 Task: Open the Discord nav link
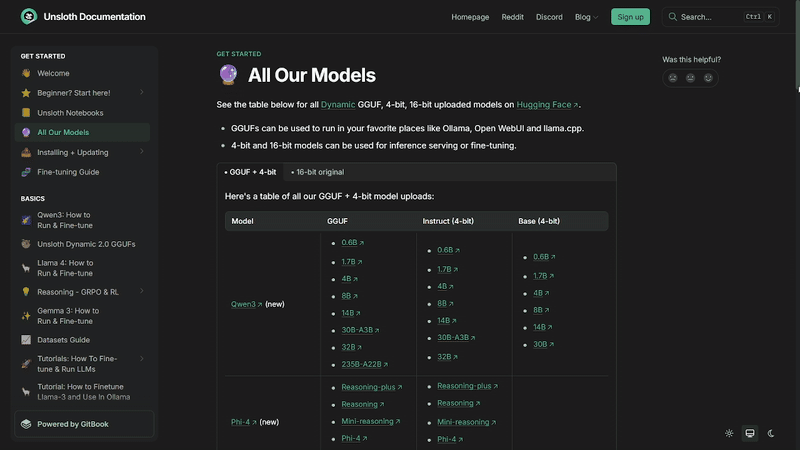pos(549,17)
